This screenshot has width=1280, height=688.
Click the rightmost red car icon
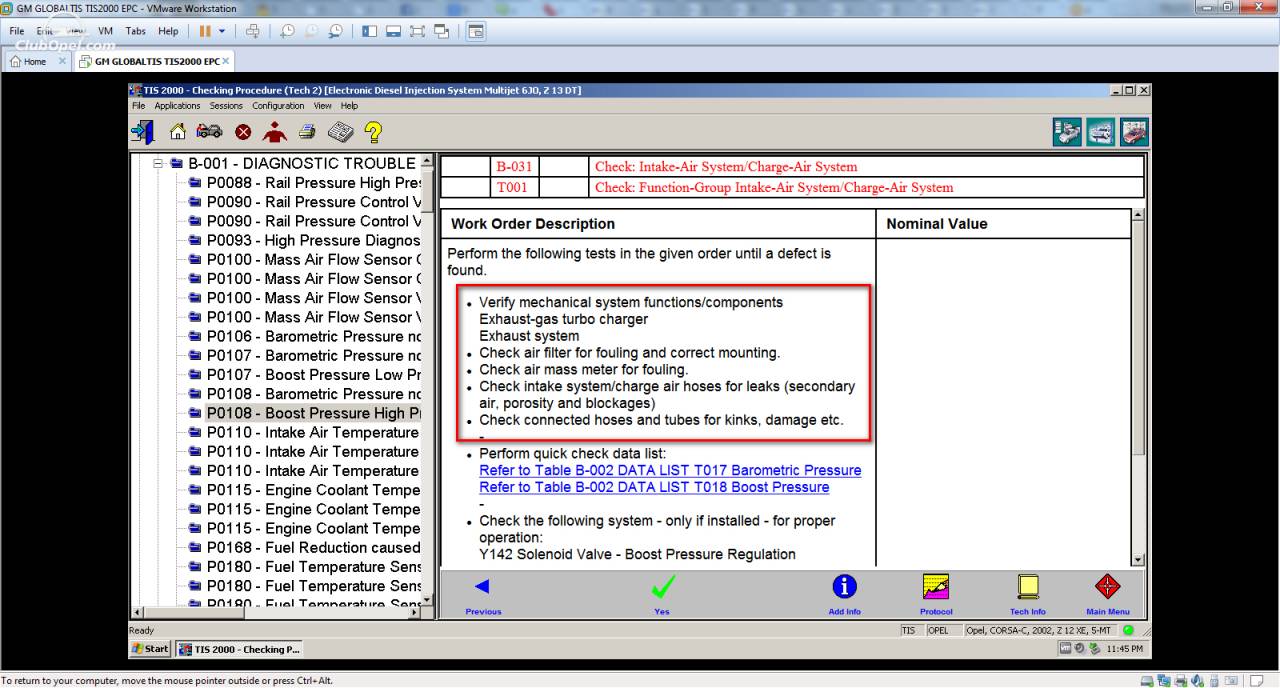tap(1134, 132)
